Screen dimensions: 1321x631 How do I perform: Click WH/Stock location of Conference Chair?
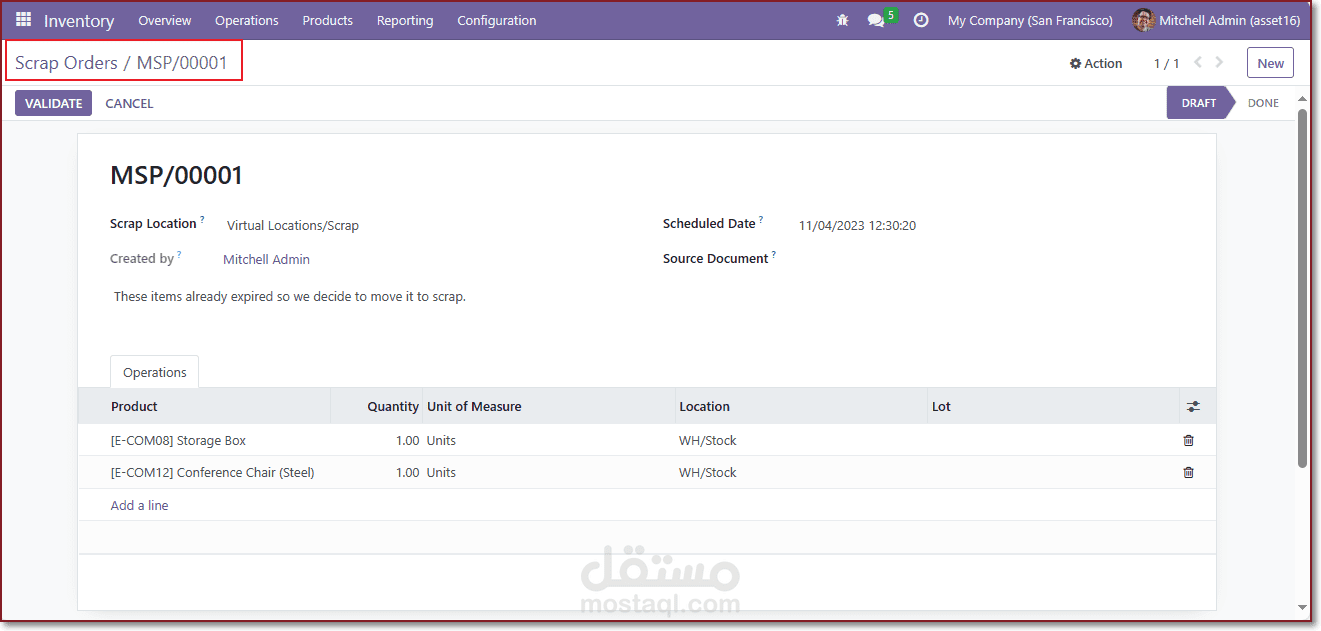point(708,472)
